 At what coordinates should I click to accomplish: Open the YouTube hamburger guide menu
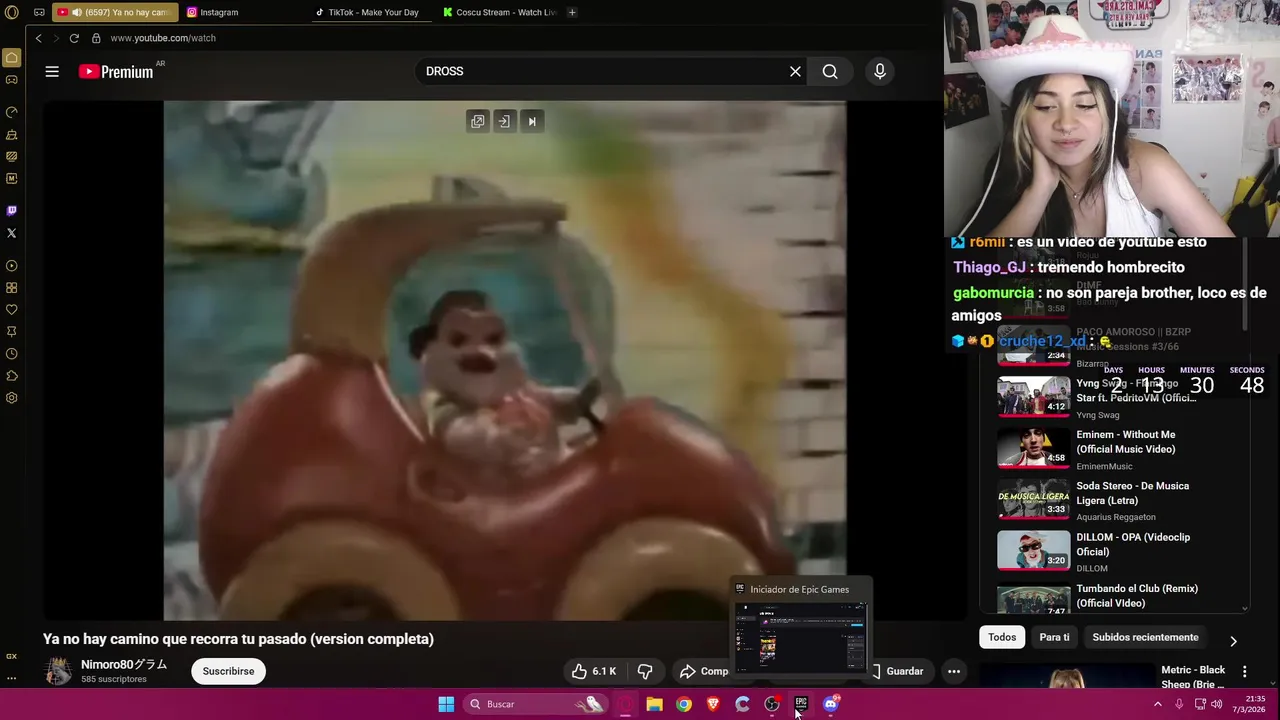[x=52, y=71]
